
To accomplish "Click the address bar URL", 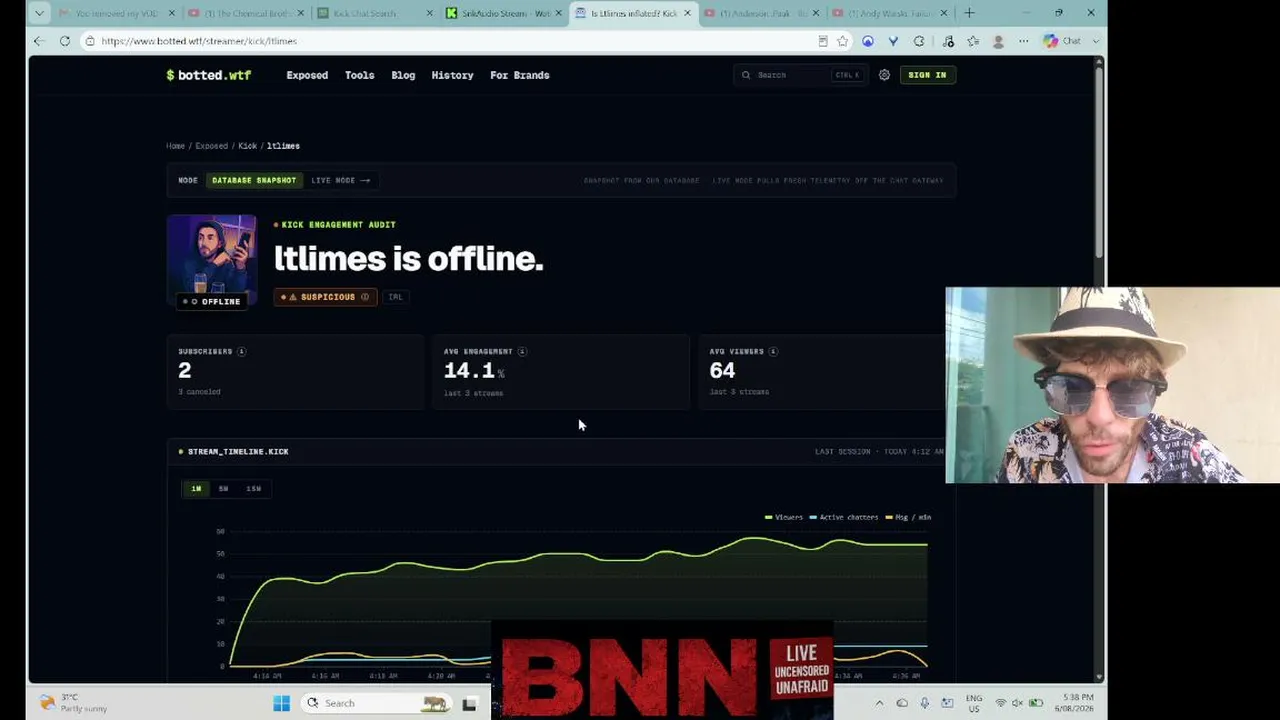I will pyautogui.click(x=199, y=41).
